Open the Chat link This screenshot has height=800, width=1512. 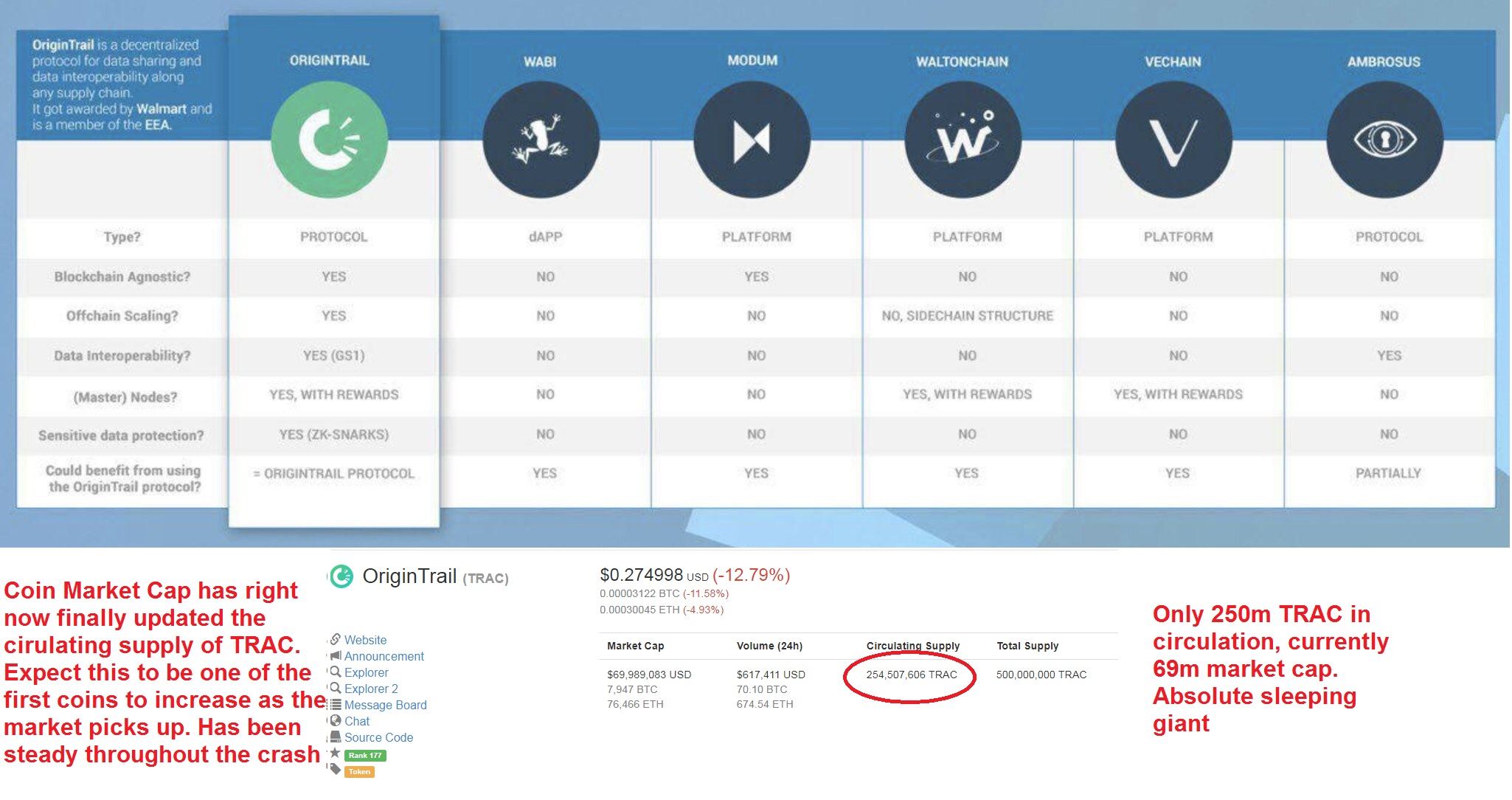(x=357, y=721)
